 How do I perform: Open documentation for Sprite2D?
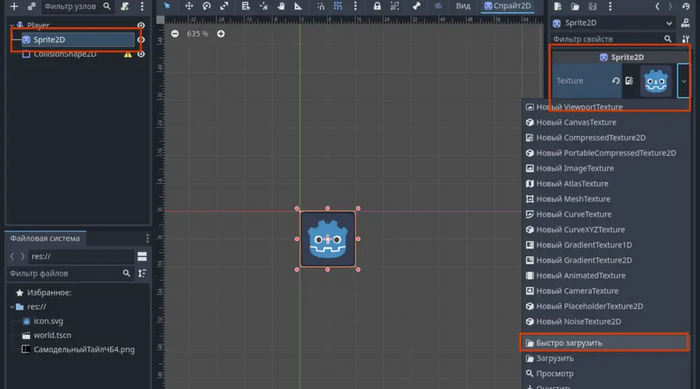pyautogui.click(x=685, y=23)
